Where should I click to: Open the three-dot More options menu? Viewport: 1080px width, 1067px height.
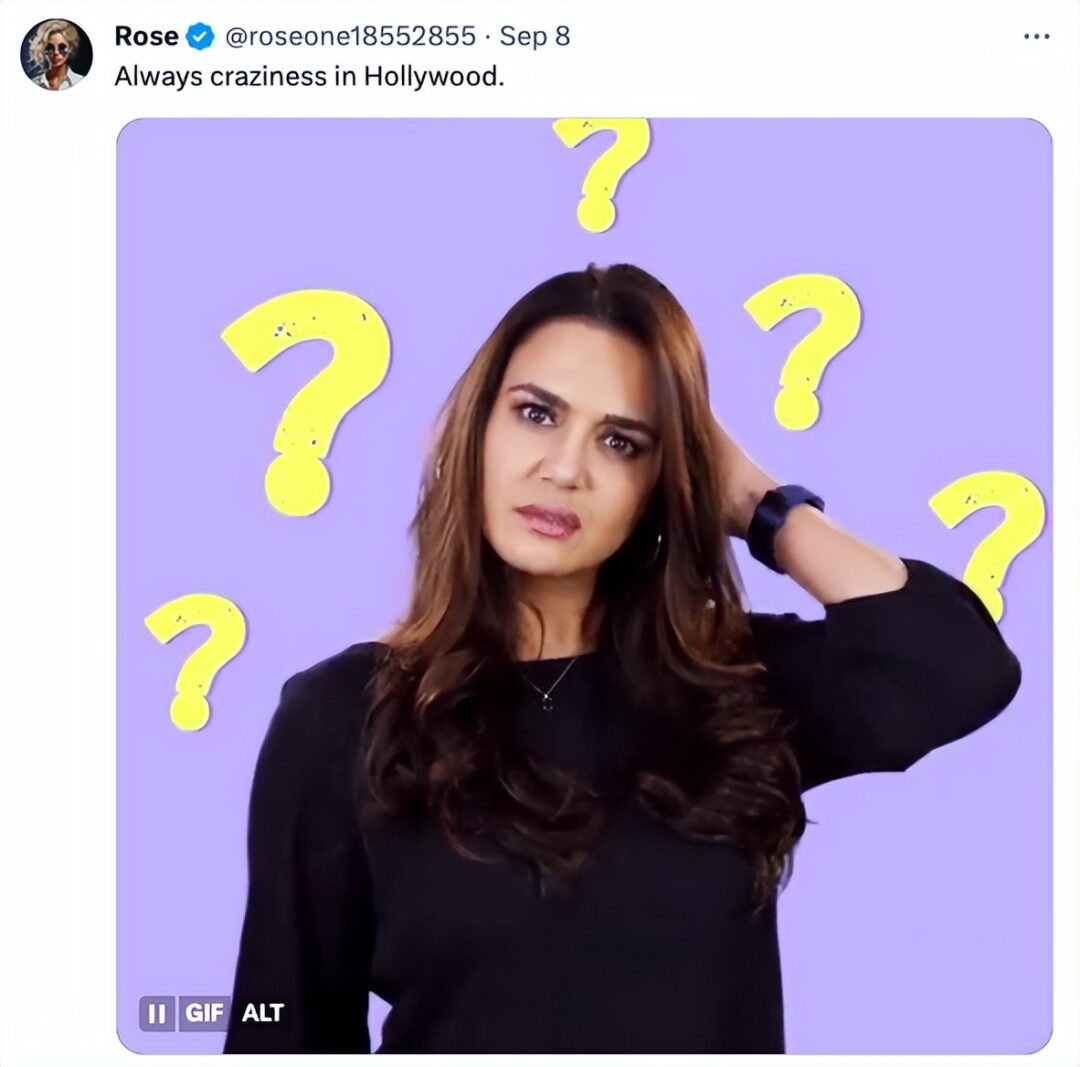tap(1035, 36)
